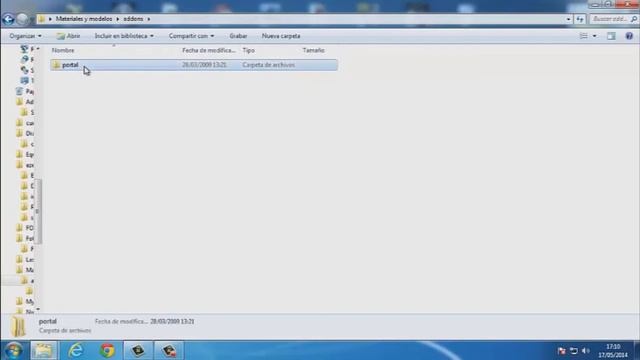Open view options dropdown arrow
The height and width of the screenshot is (360, 640).
(594, 36)
